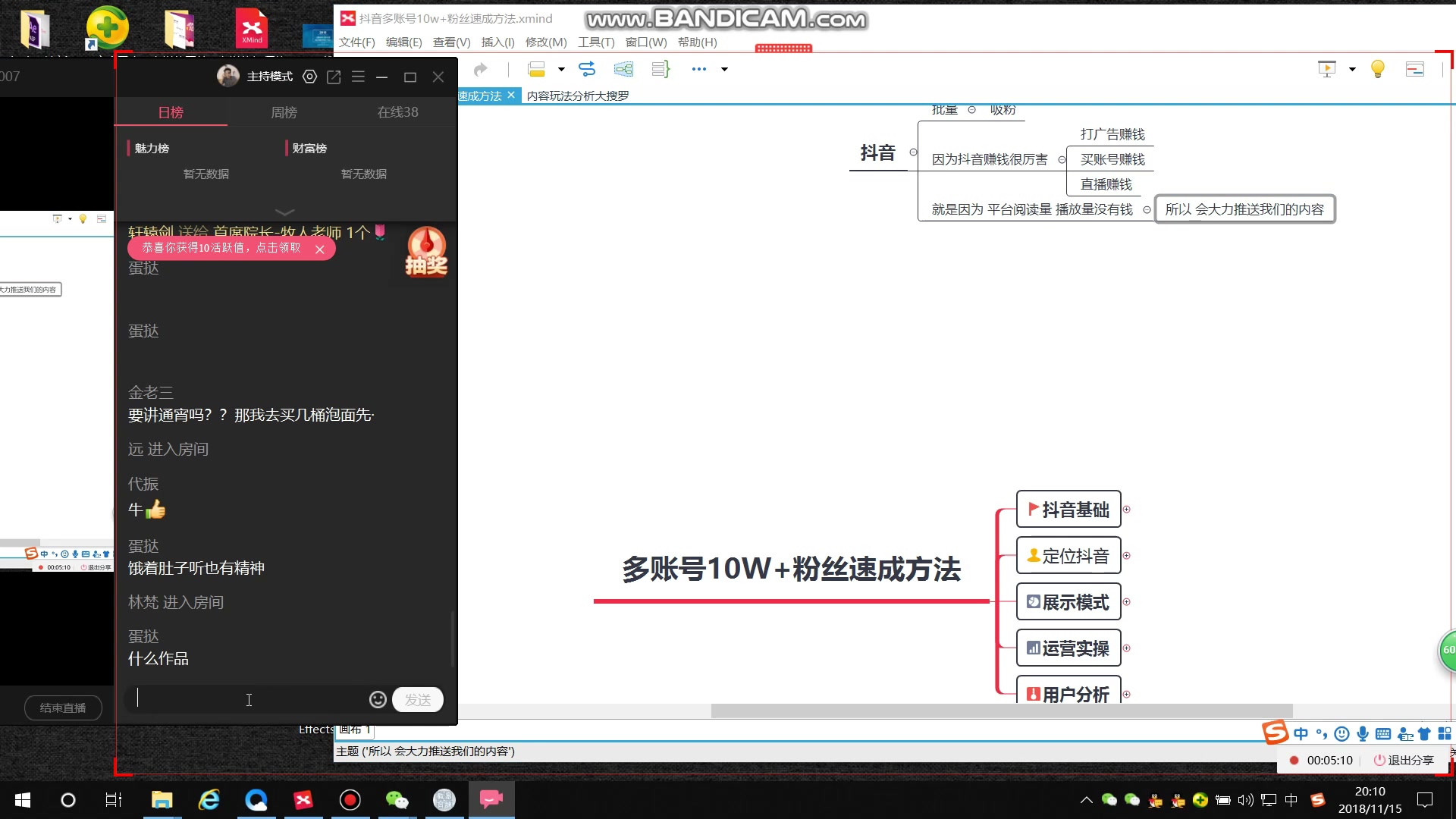Image resolution: width=1456 pixels, height=819 pixels.
Task: Click the 发送 send button
Action: point(418,699)
